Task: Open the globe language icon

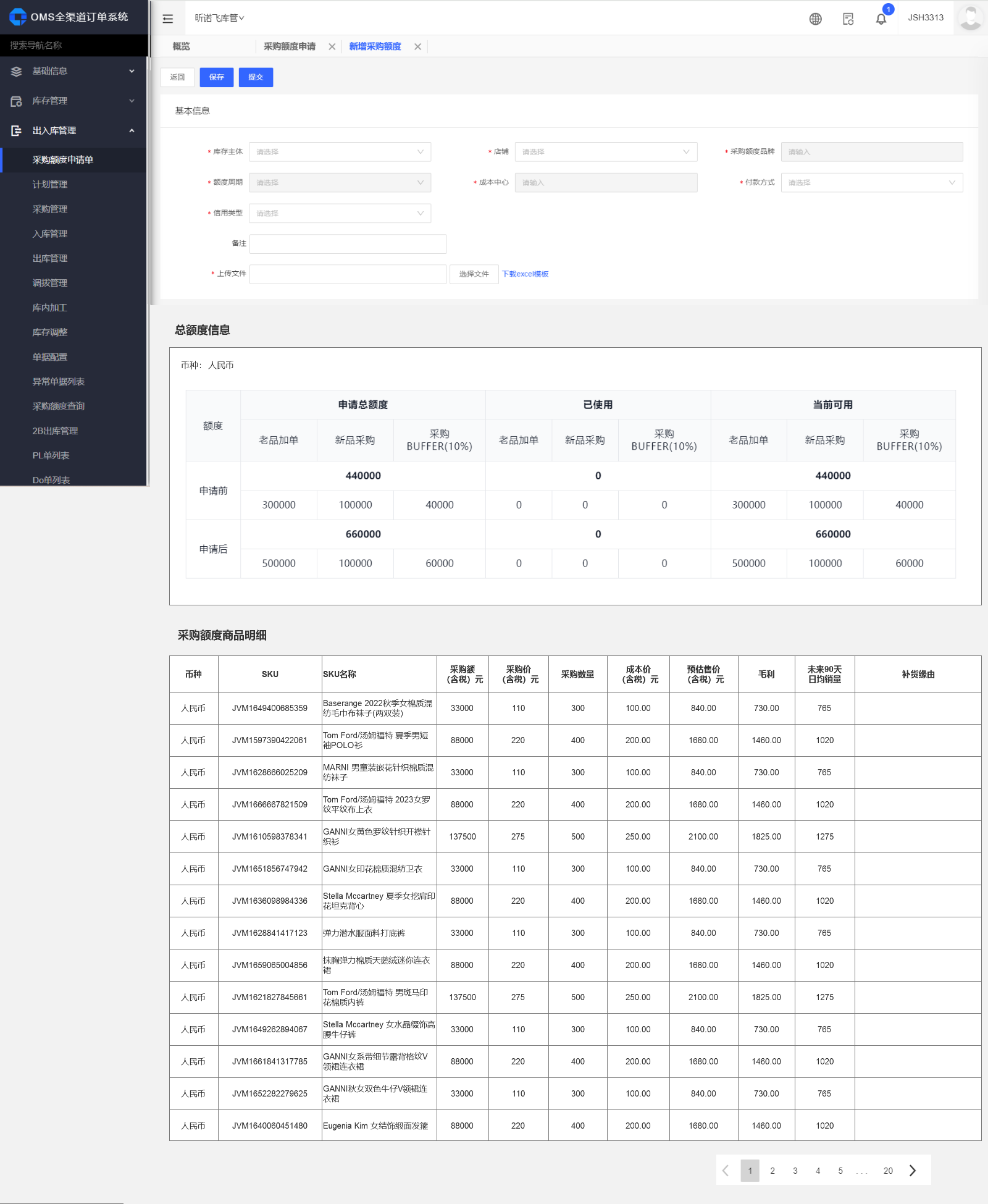Action: pyautogui.click(x=815, y=19)
